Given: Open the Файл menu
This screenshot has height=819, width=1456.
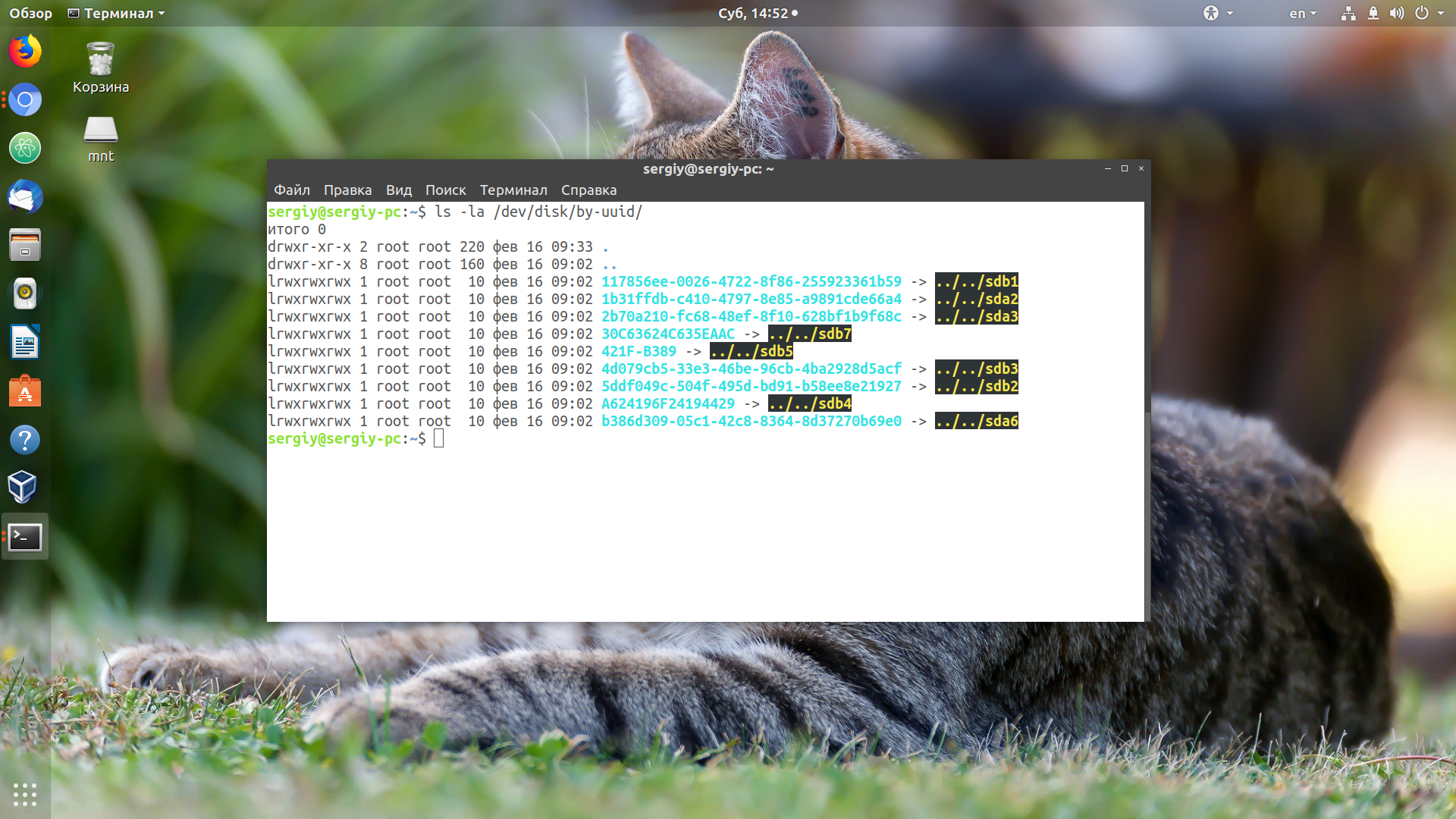Looking at the screenshot, I should (x=292, y=190).
